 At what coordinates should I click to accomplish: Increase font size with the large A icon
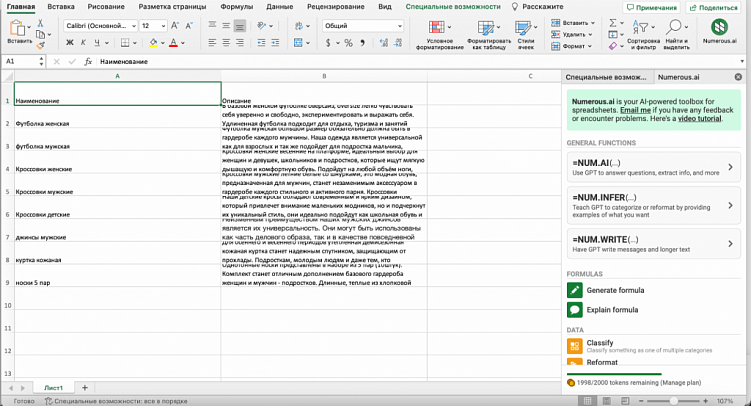pyautogui.click(x=175, y=26)
